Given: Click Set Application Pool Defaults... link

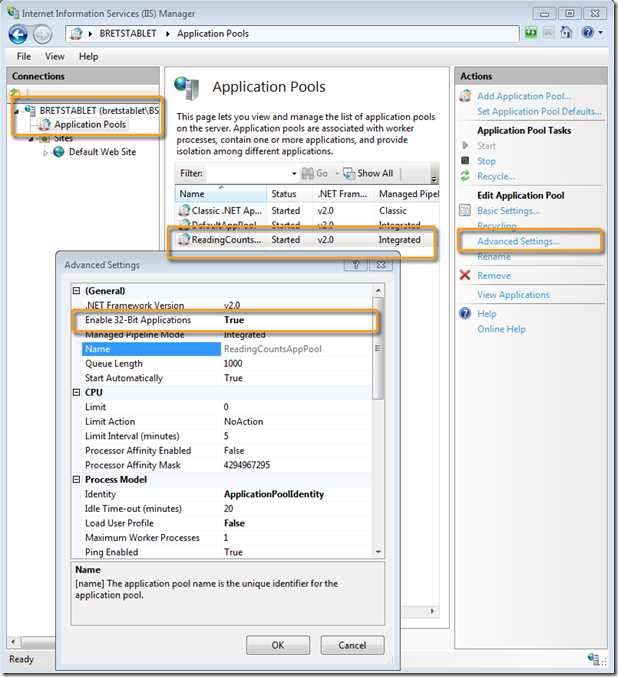Looking at the screenshot, I should [x=539, y=111].
